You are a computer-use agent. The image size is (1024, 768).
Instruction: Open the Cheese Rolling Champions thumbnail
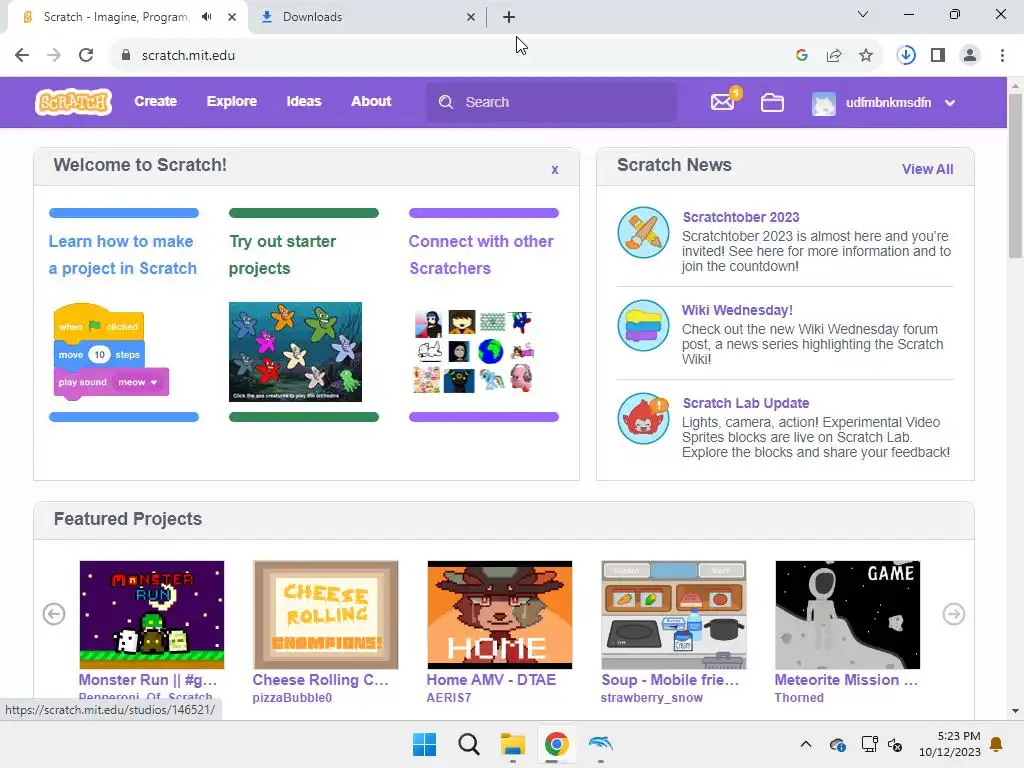tap(325, 615)
